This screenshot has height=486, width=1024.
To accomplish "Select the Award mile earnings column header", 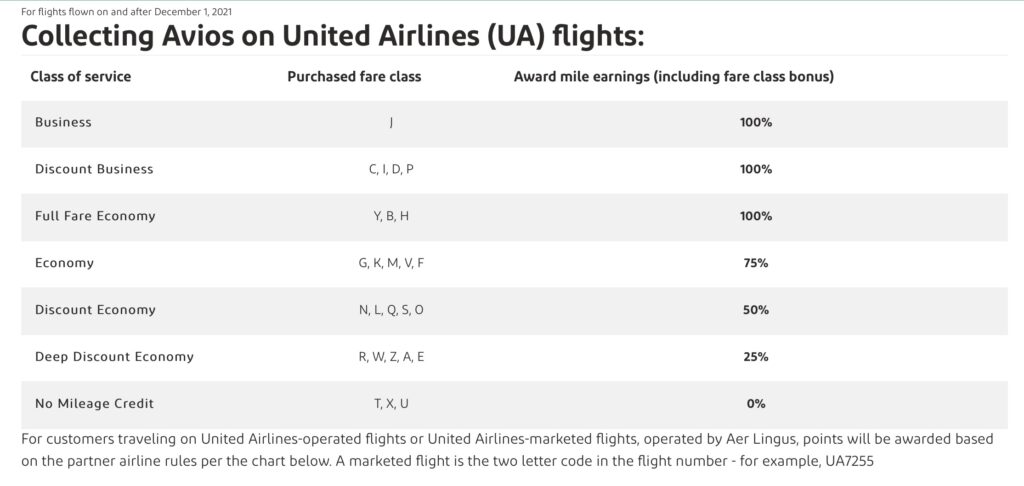I will click(x=674, y=76).
